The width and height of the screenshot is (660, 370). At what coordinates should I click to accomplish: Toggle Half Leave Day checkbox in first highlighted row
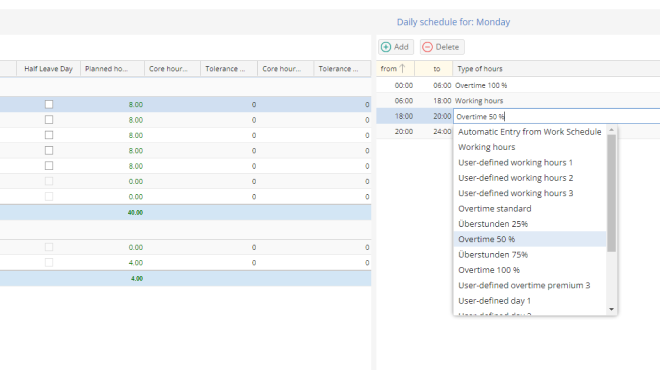pos(49,104)
